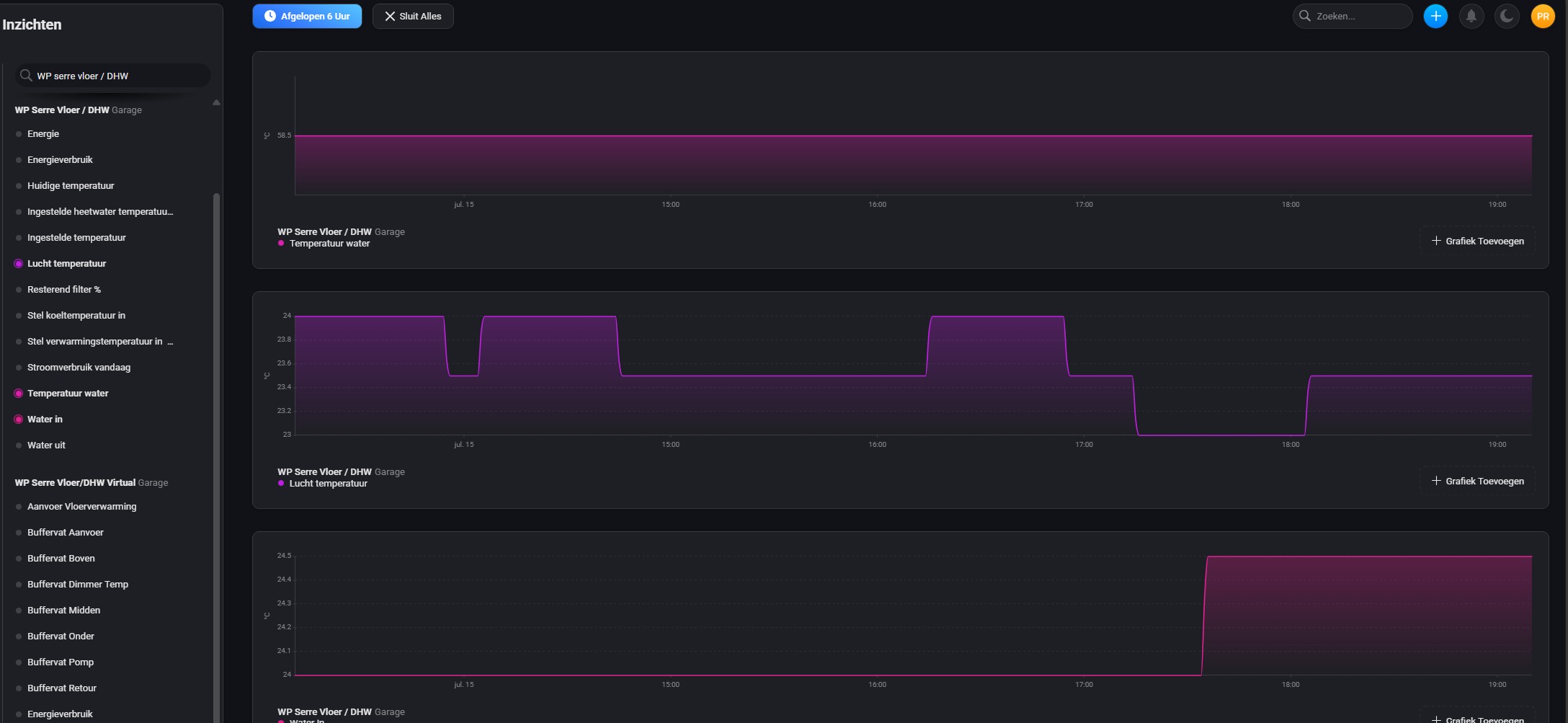Enable the Stel verwarmingstemperatuur in insight

point(100,342)
